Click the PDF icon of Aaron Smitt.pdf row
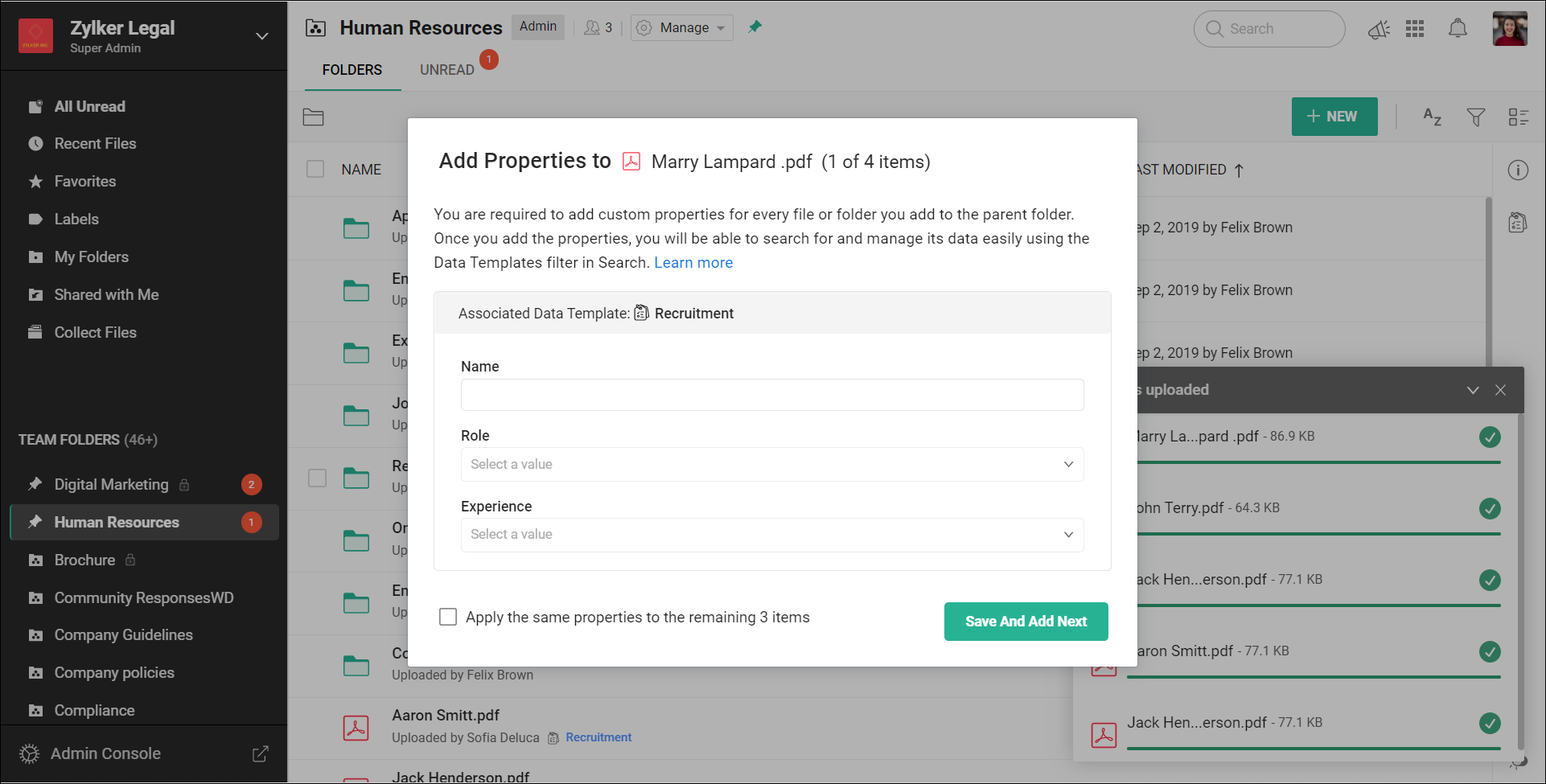Image resolution: width=1546 pixels, height=784 pixels. tap(356, 728)
